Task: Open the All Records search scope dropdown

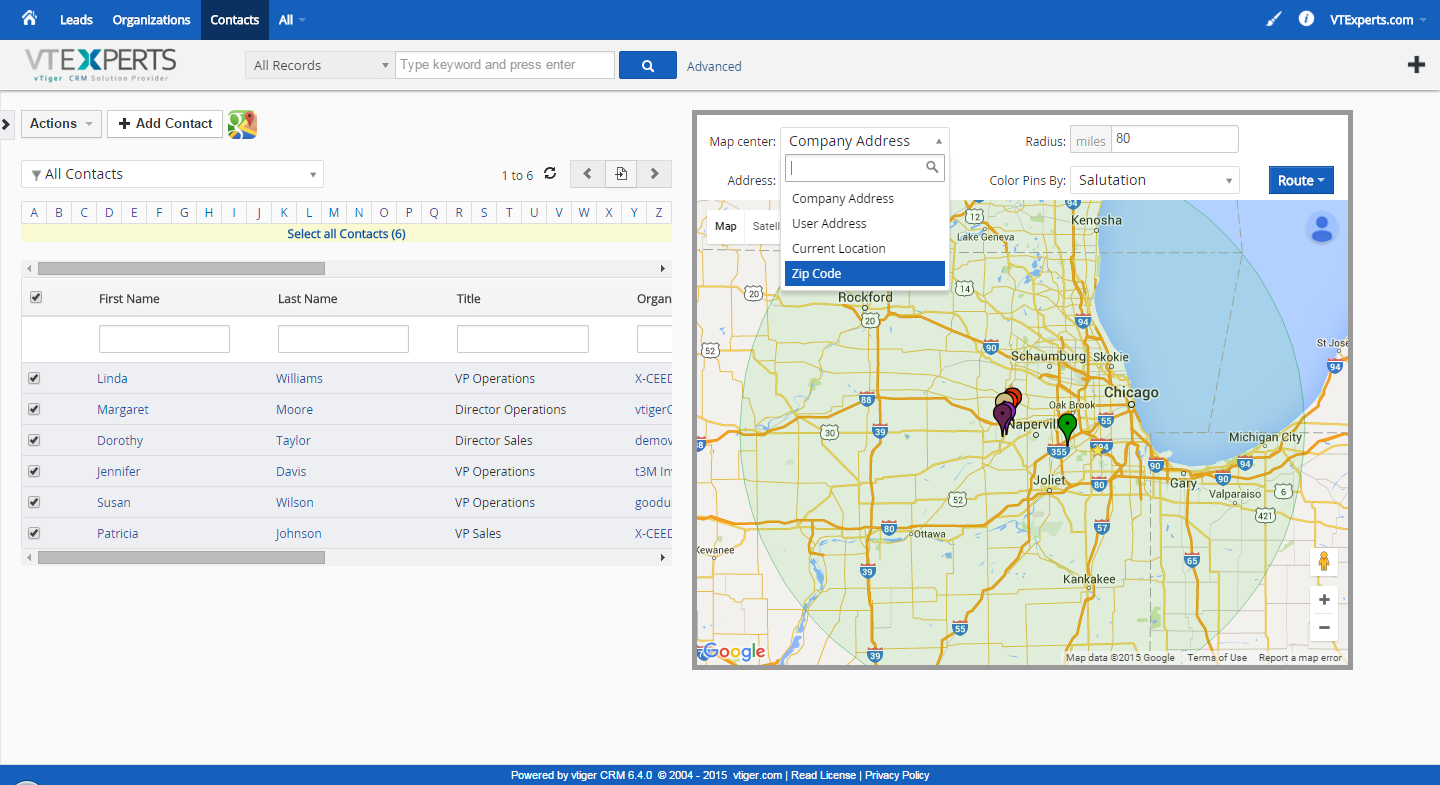Action: point(320,65)
